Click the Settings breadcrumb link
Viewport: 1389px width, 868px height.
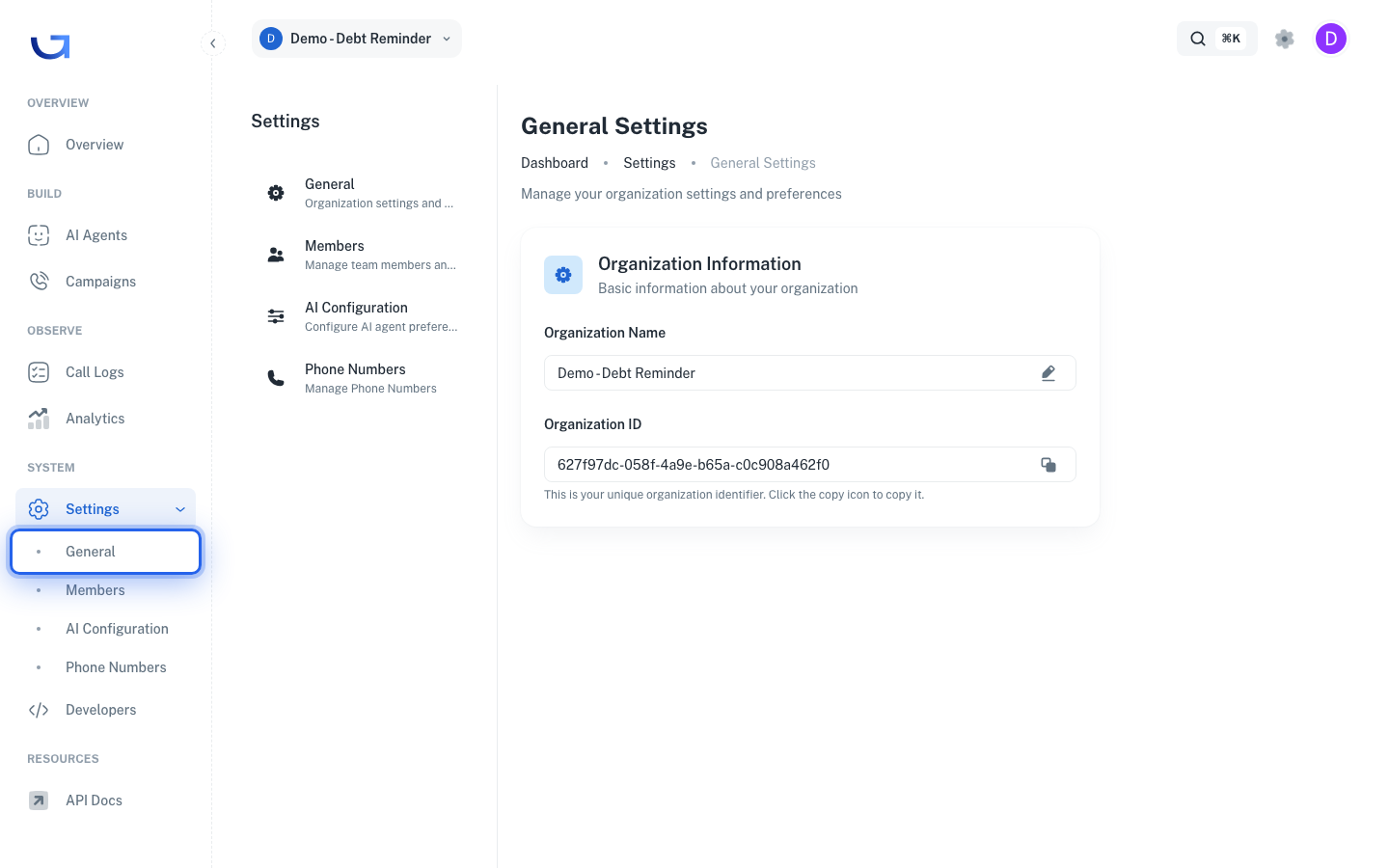(x=649, y=163)
